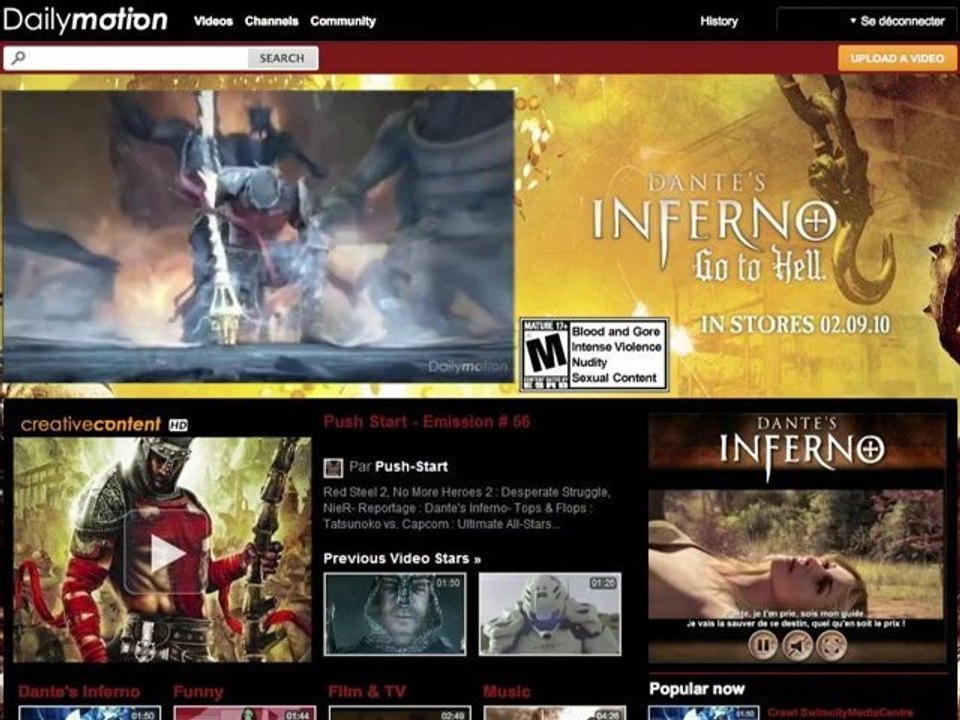The width and height of the screenshot is (960, 720).
Task: Click the ESRB Mature rating box
Action: tap(594, 354)
